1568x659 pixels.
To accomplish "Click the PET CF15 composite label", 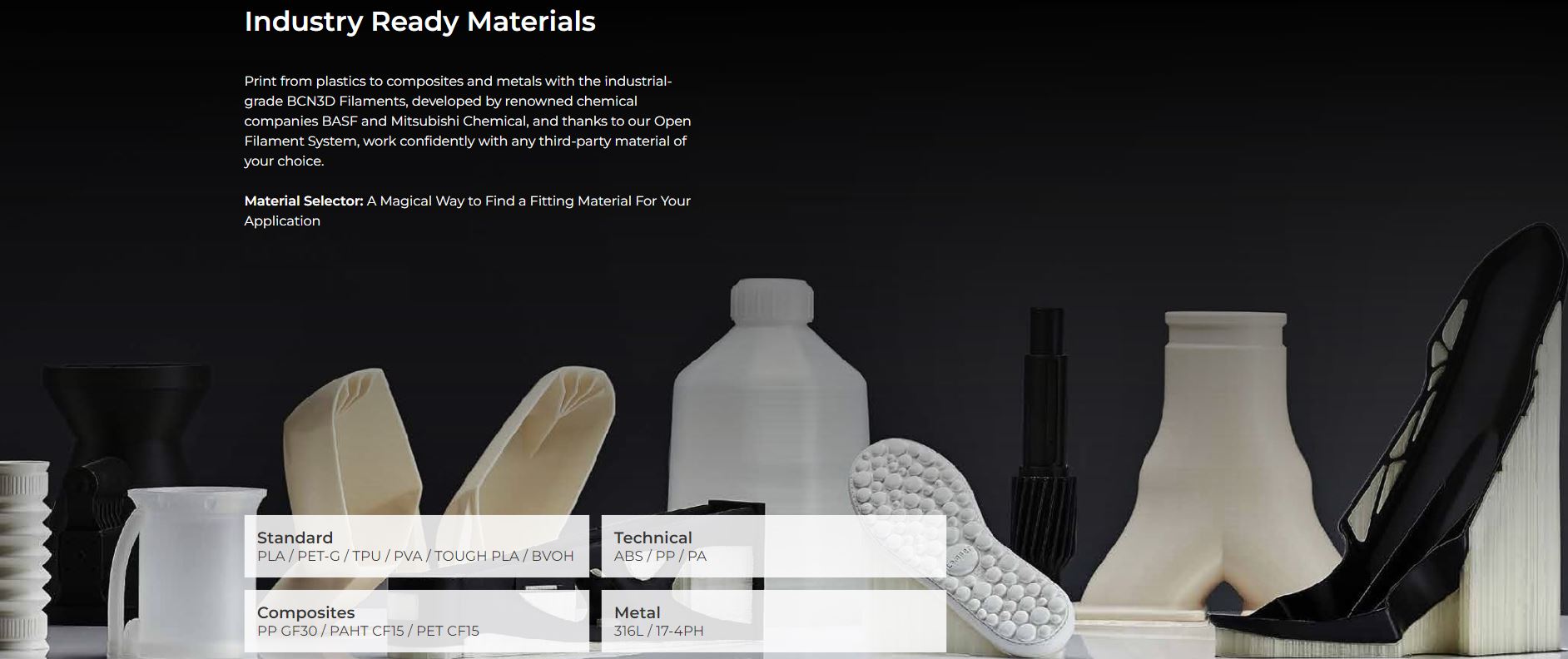I will (448, 631).
